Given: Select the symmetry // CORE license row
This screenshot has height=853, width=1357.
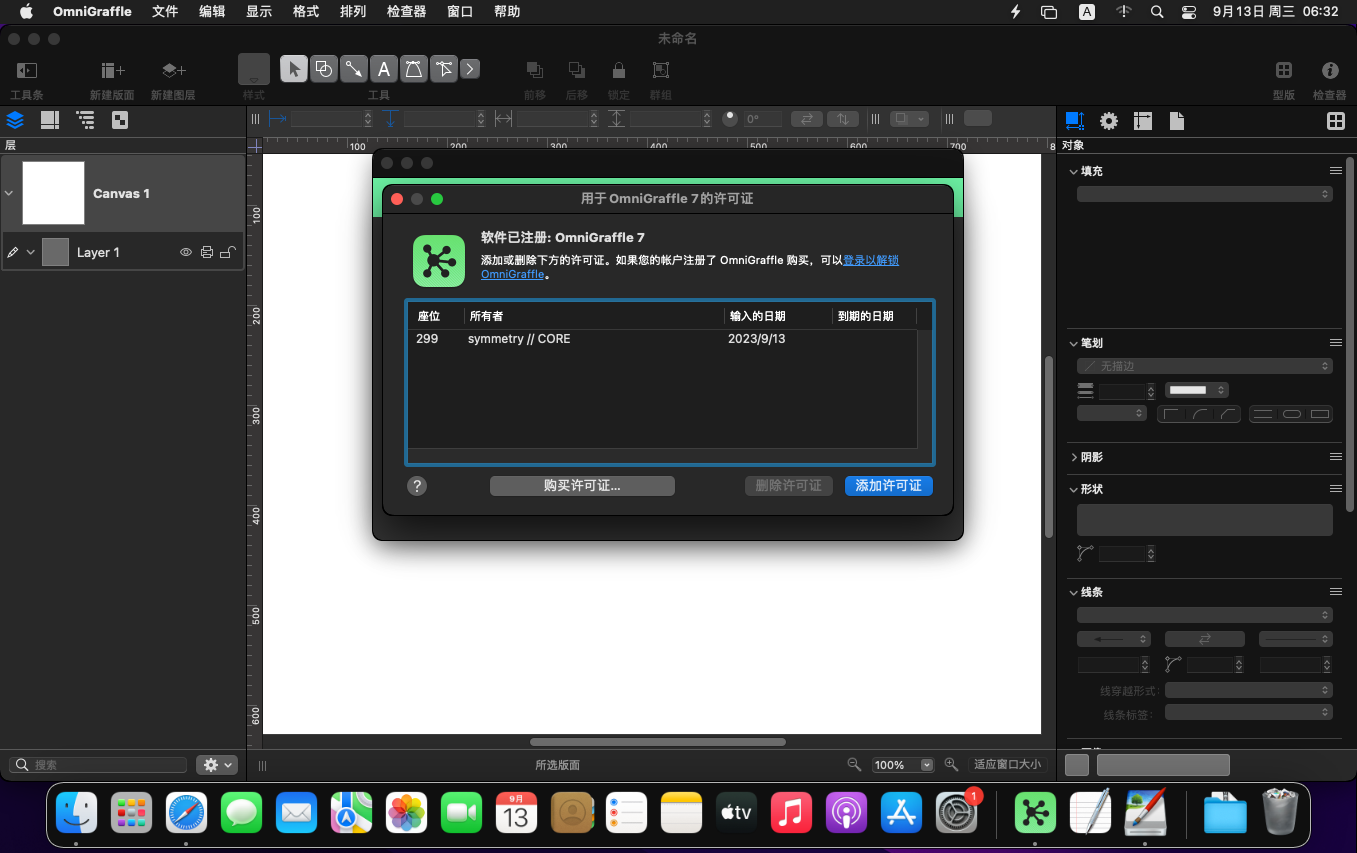Looking at the screenshot, I should pyautogui.click(x=661, y=339).
